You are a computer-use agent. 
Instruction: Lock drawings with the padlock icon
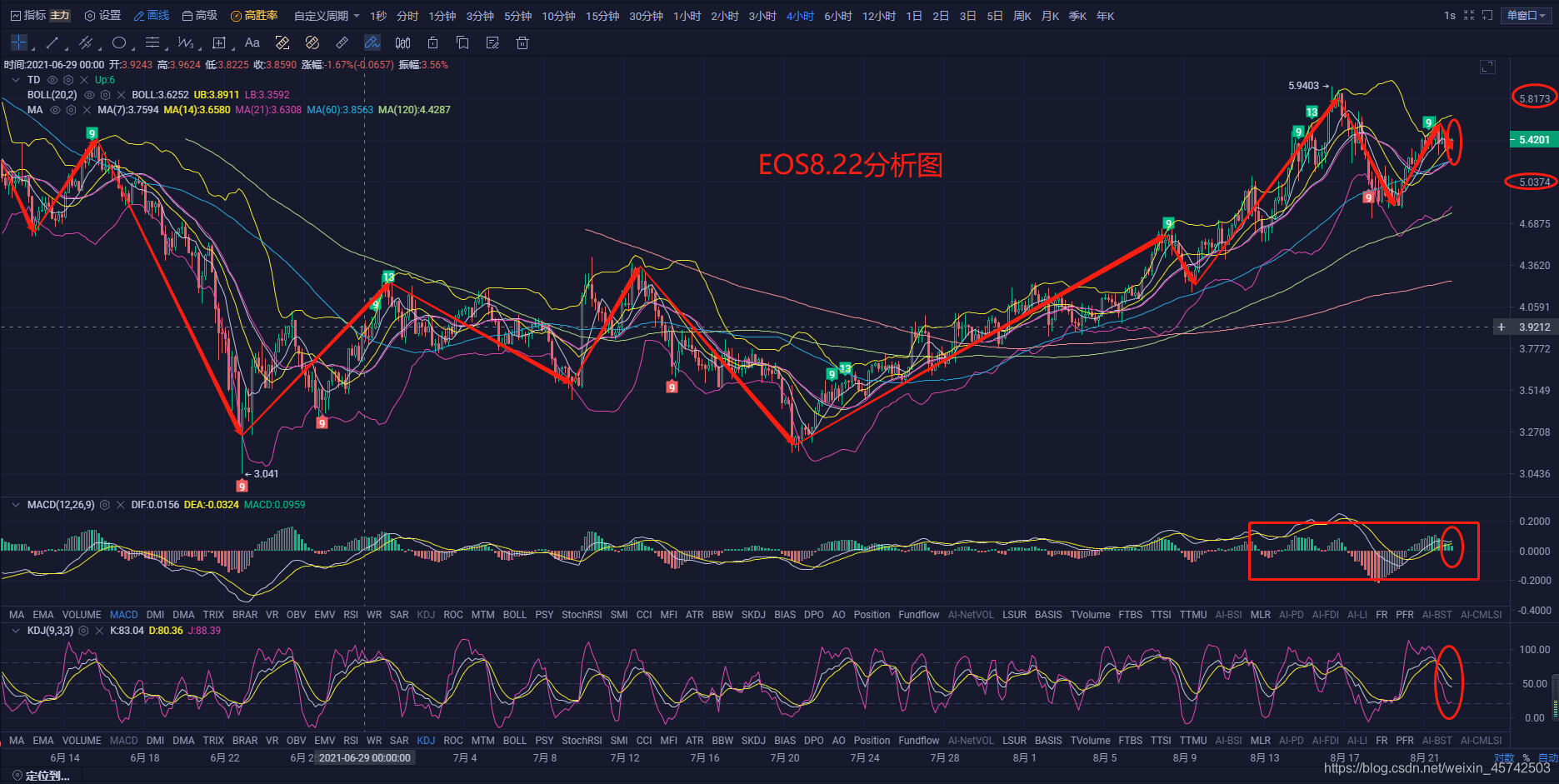(432, 42)
